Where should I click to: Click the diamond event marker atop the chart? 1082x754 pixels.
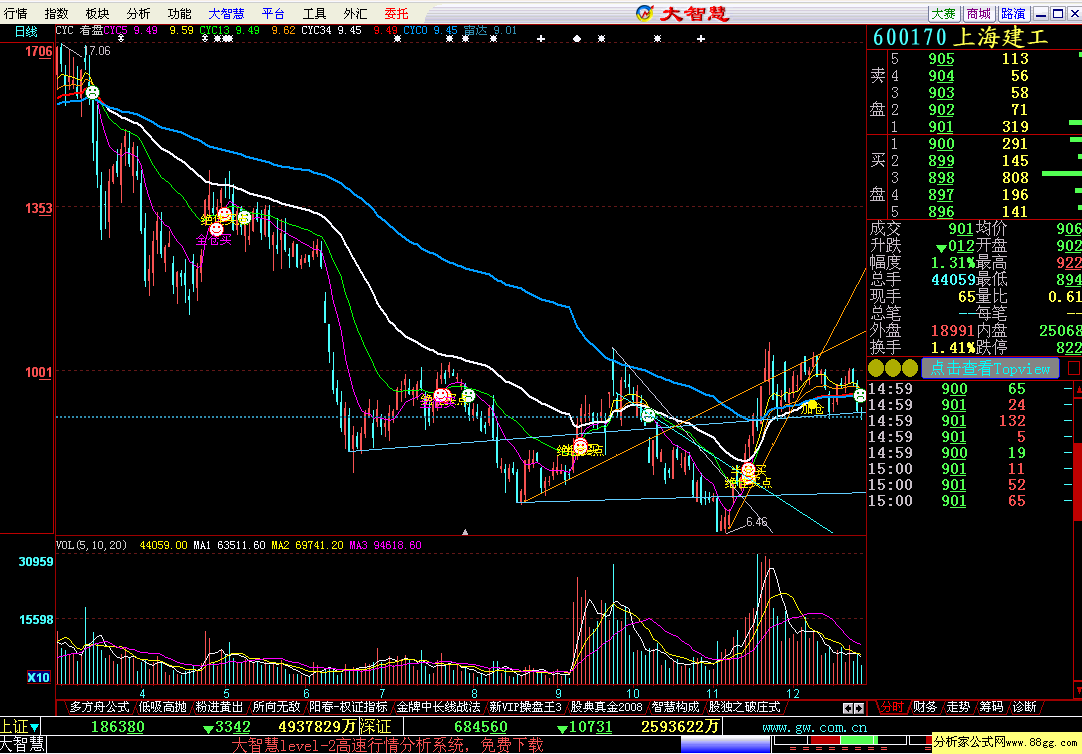577,39
